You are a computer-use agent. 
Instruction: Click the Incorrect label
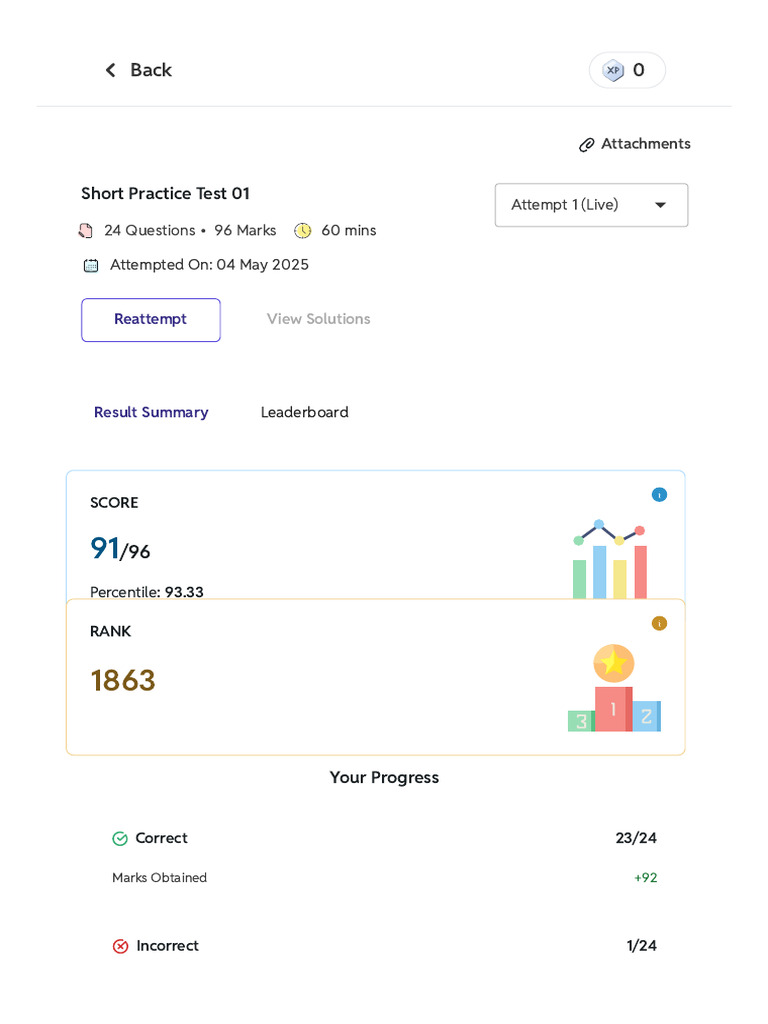tap(167, 946)
